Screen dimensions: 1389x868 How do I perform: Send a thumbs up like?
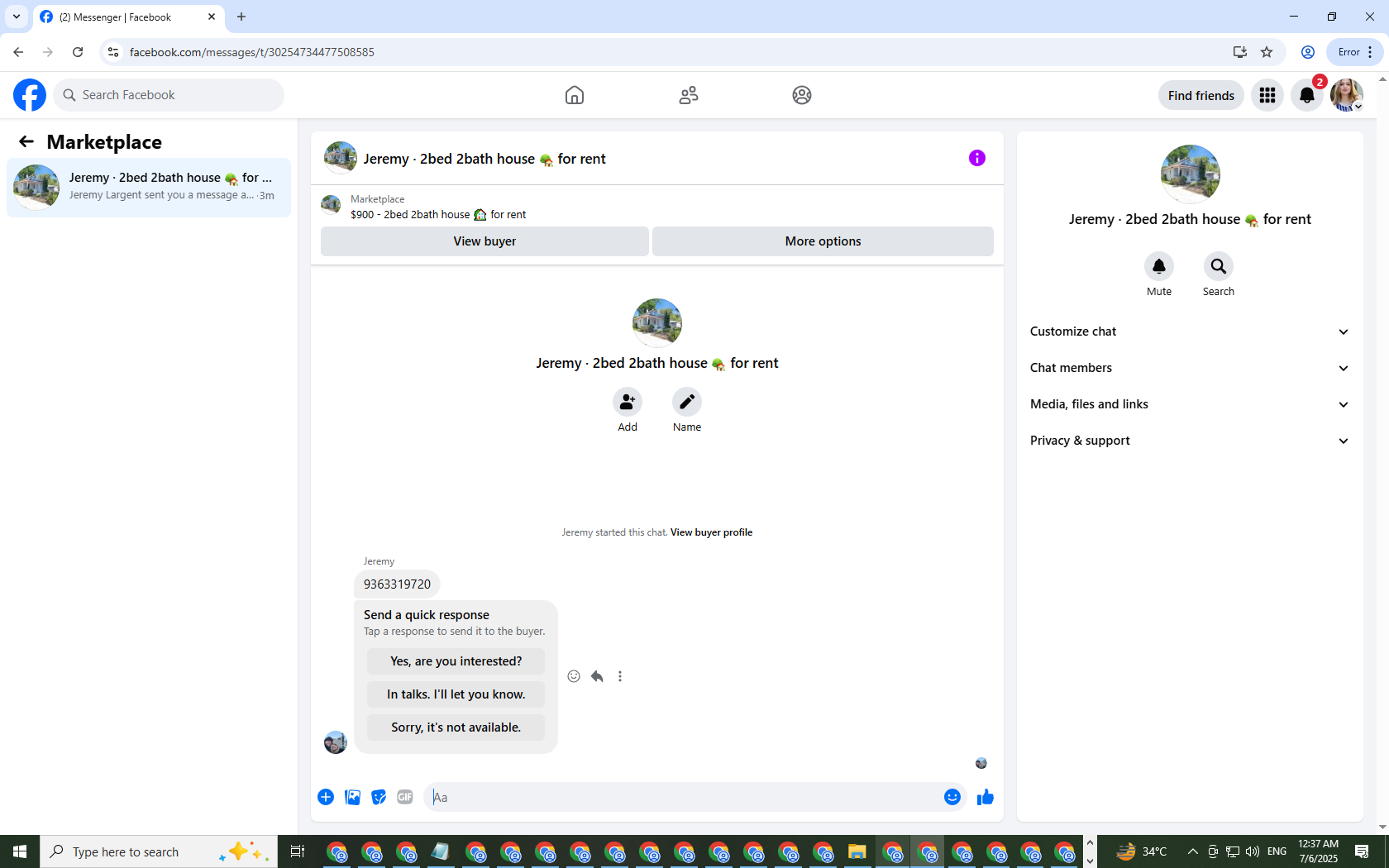point(986,797)
